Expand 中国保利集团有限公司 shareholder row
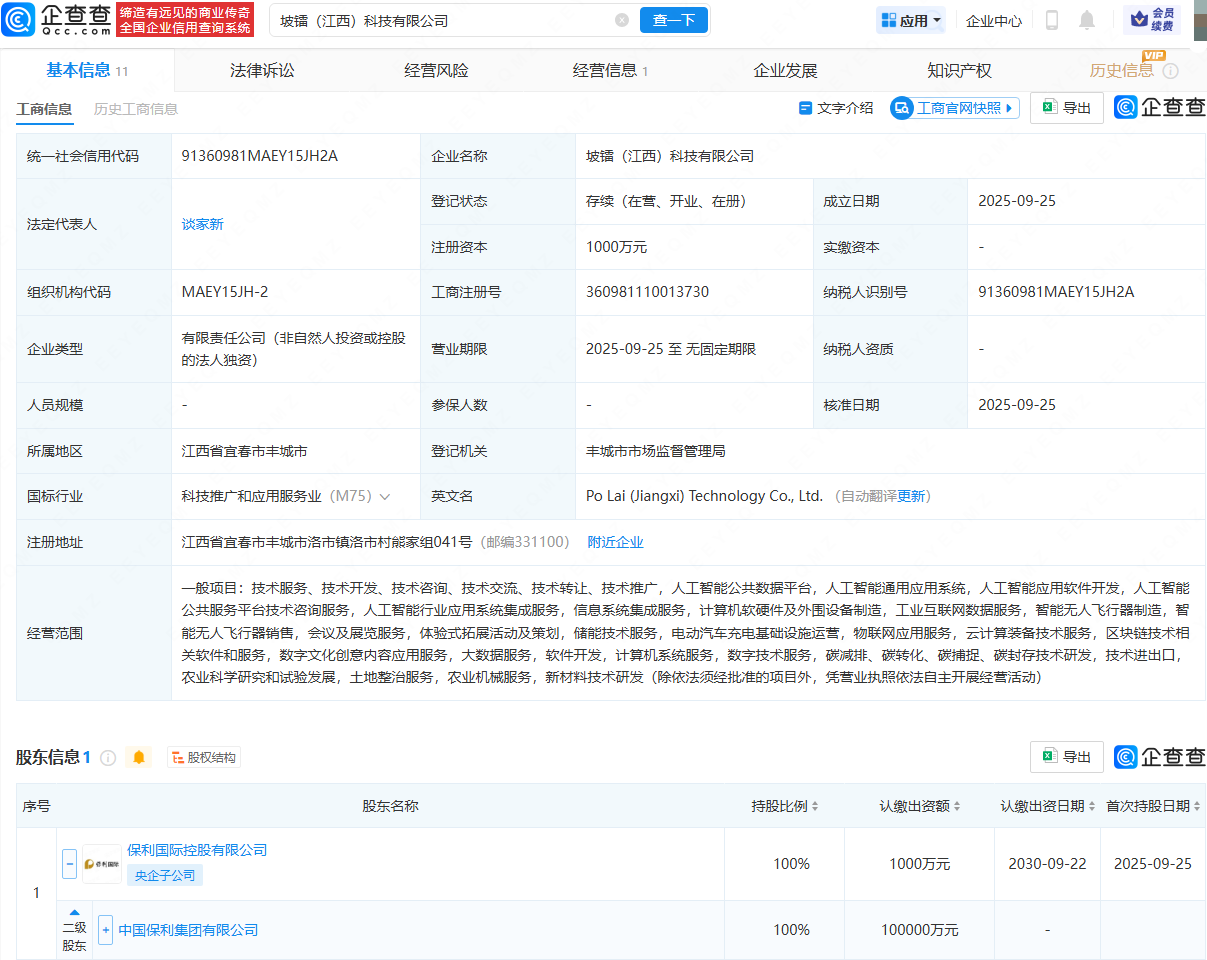The image size is (1207, 960). [105, 930]
